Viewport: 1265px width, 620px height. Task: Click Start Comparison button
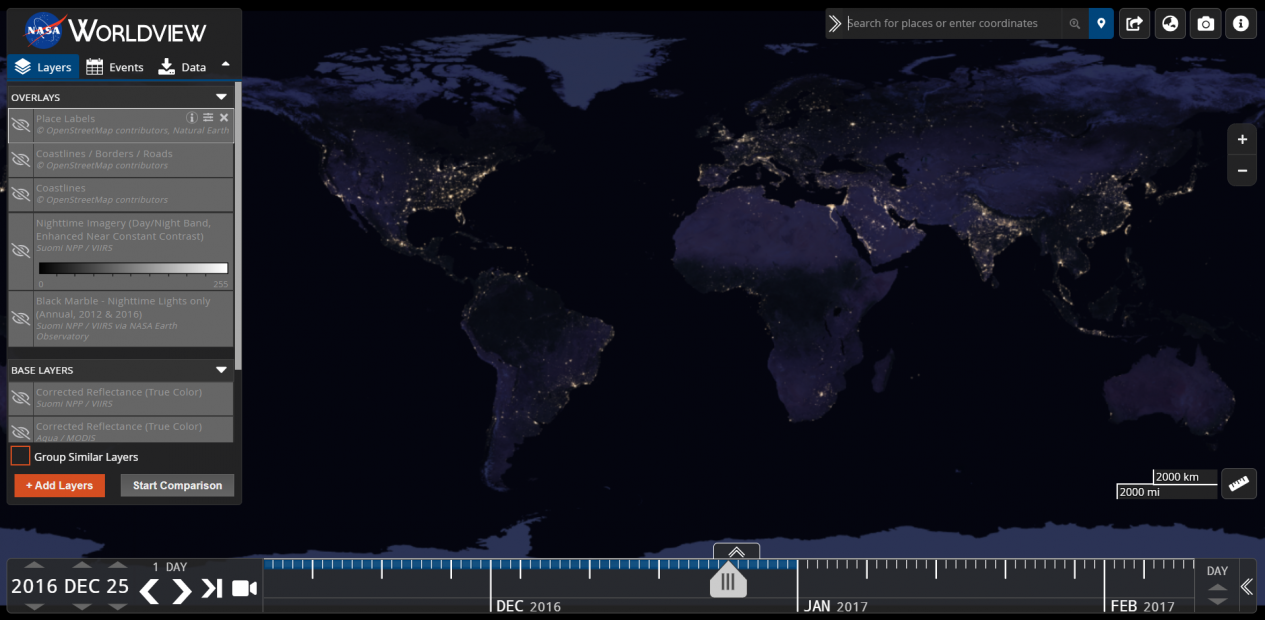(x=177, y=485)
